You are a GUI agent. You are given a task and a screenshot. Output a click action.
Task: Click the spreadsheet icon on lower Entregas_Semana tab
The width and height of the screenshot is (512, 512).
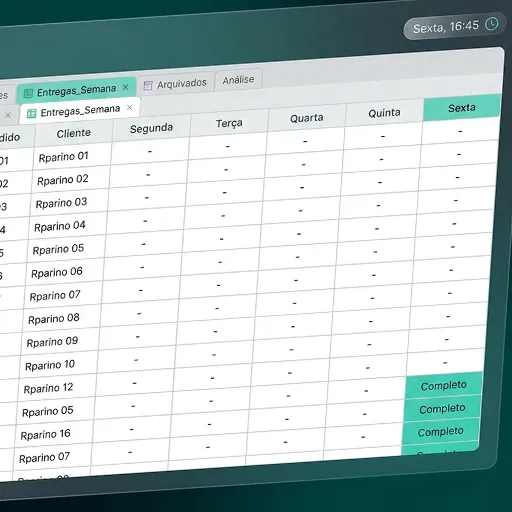pyautogui.click(x=31, y=114)
